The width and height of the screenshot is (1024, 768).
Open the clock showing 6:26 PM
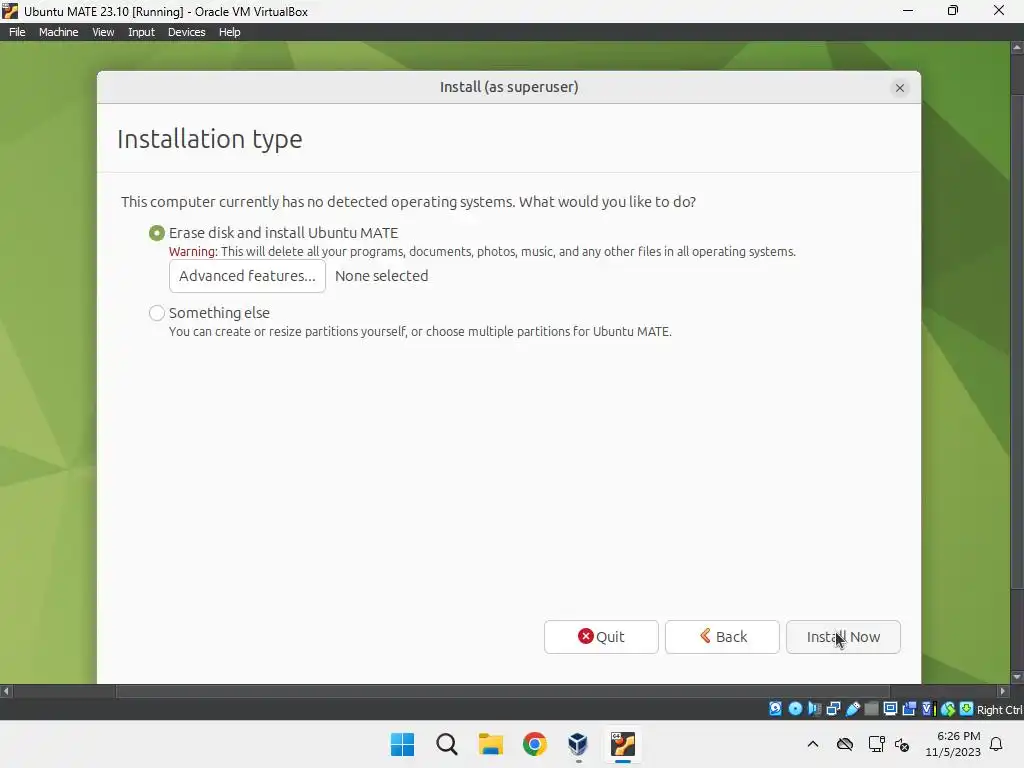[953, 744]
